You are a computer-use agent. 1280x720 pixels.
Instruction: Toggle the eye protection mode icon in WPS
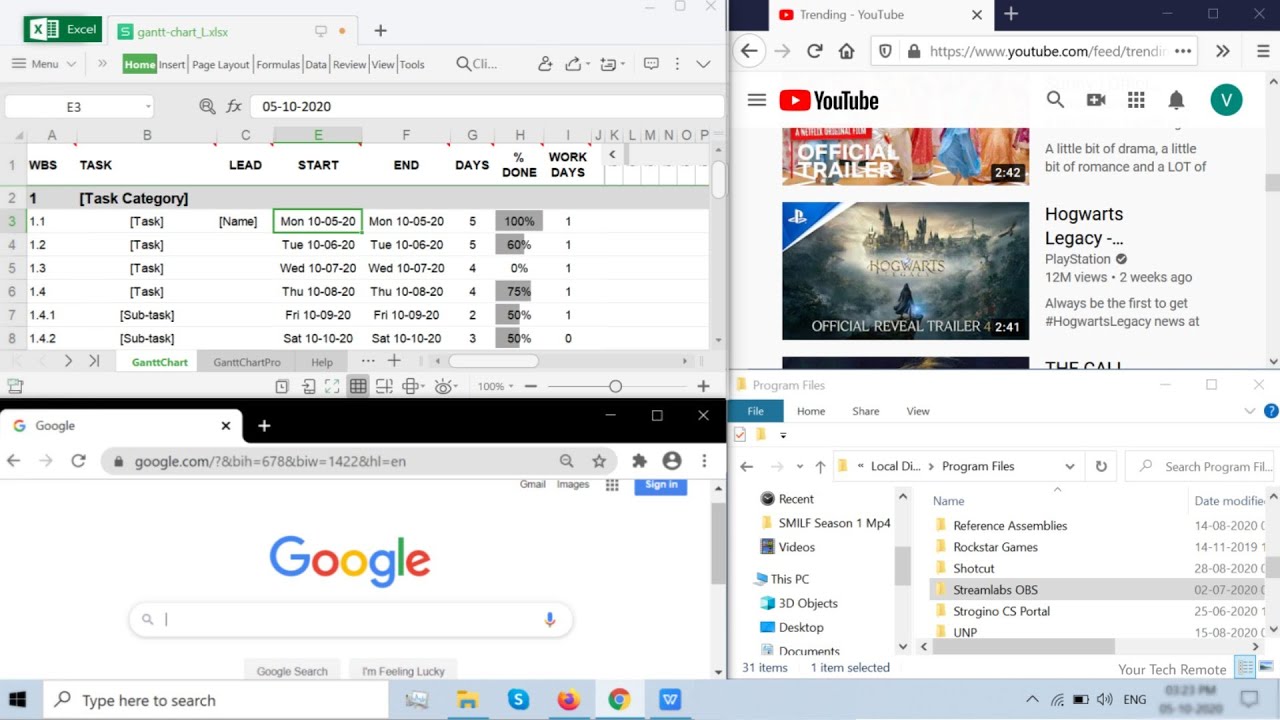click(446, 387)
